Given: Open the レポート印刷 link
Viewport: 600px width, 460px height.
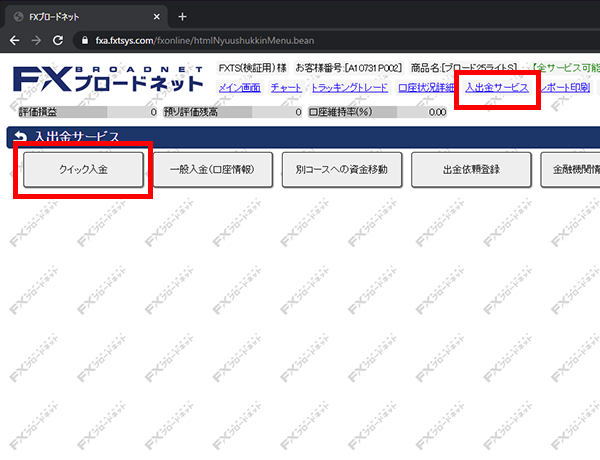Looking at the screenshot, I should (565, 88).
